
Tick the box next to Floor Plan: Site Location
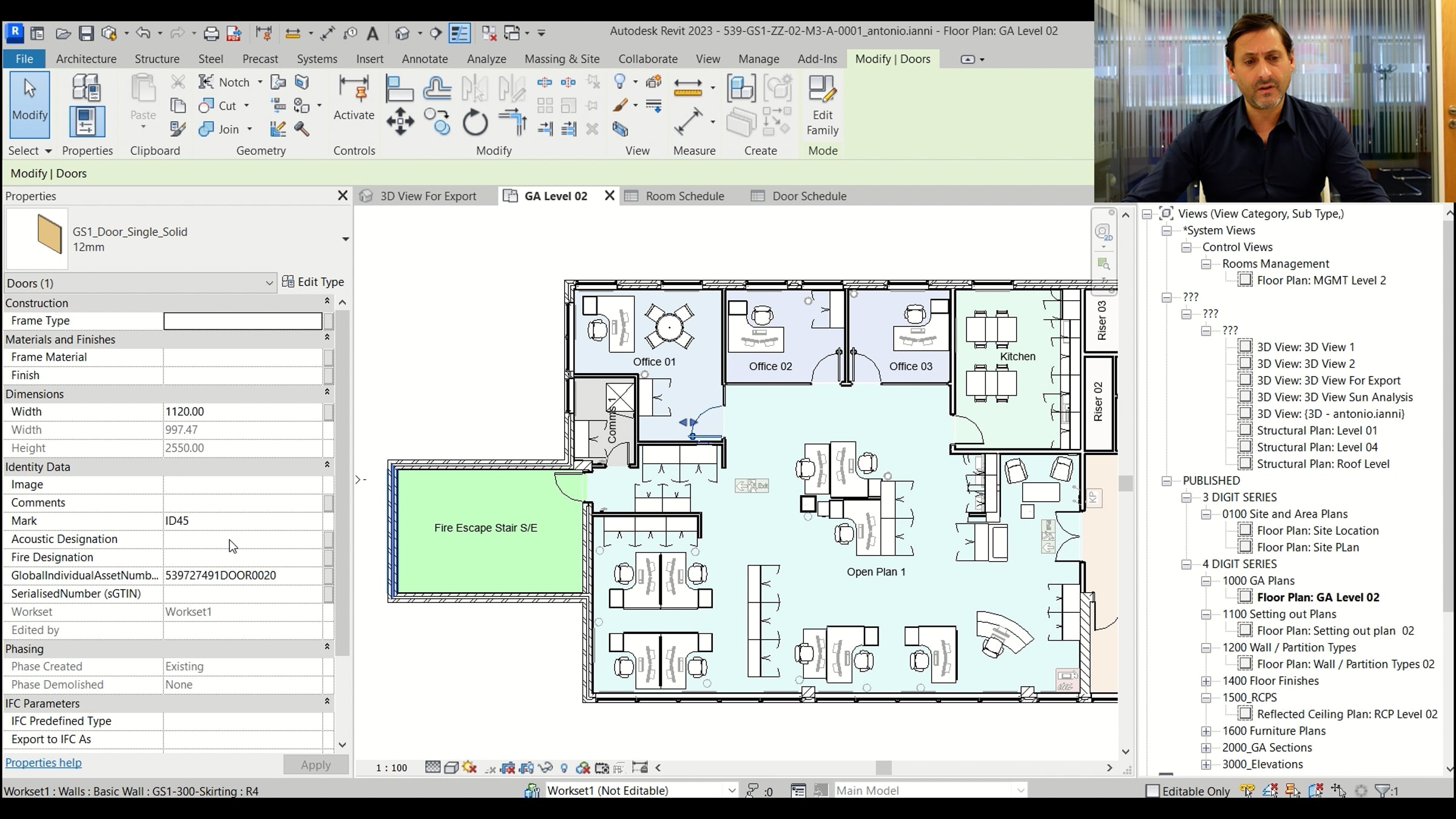pyautogui.click(x=1245, y=530)
